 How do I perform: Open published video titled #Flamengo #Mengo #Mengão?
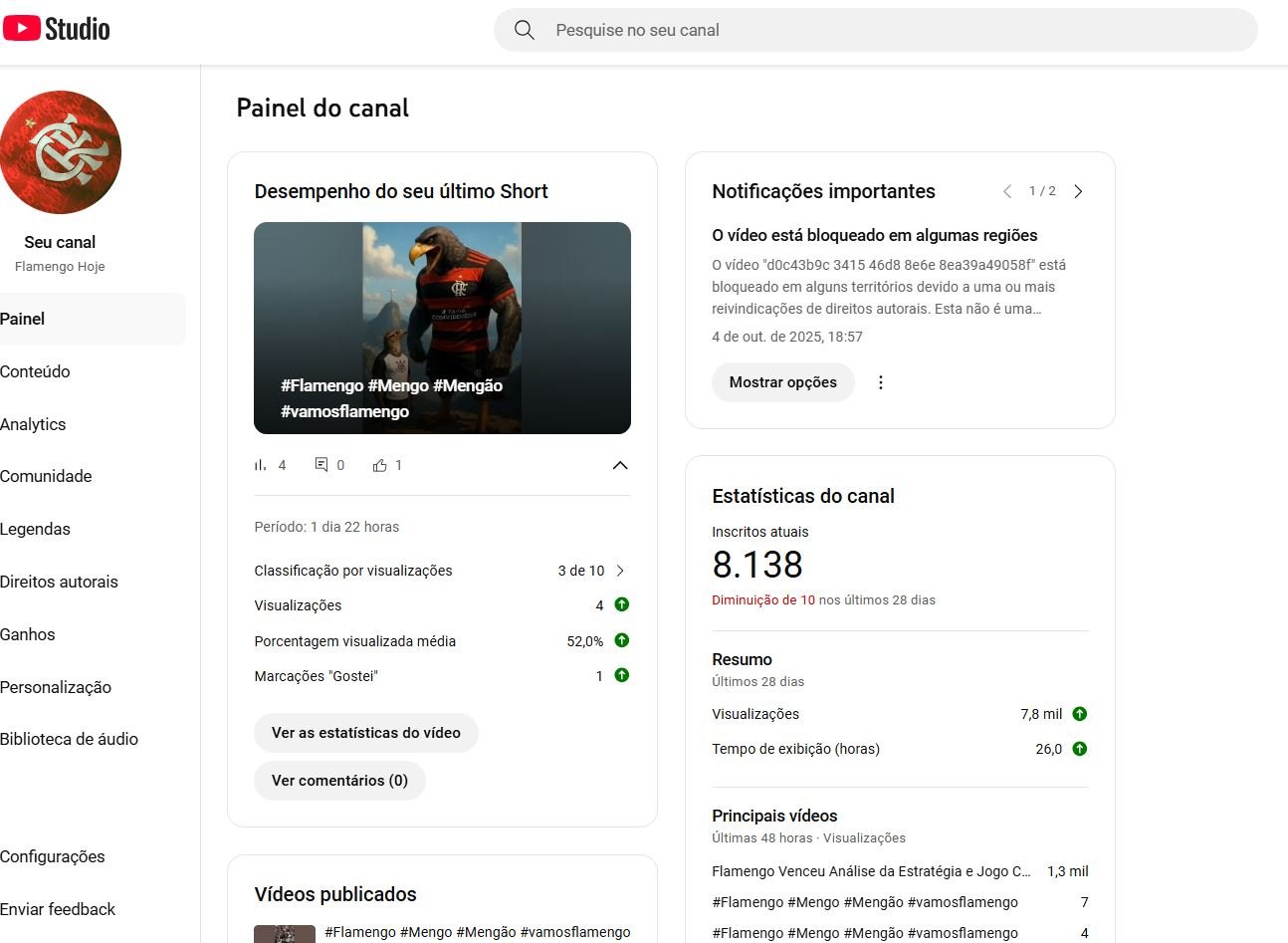click(x=478, y=932)
